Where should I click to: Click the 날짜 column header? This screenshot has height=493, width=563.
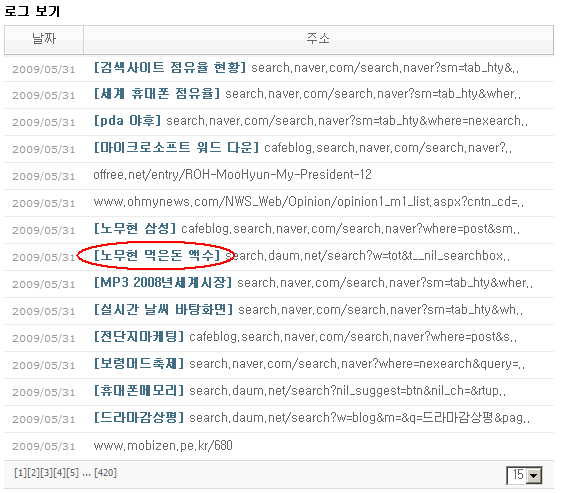pyautogui.click(x=44, y=39)
